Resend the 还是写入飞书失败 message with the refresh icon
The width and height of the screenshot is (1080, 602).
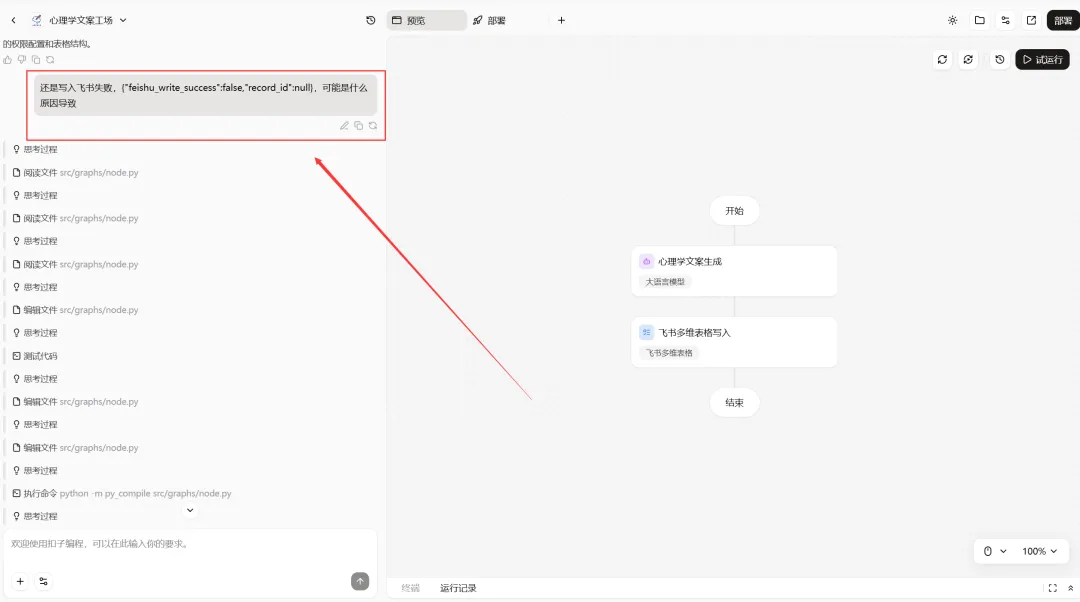tap(373, 125)
